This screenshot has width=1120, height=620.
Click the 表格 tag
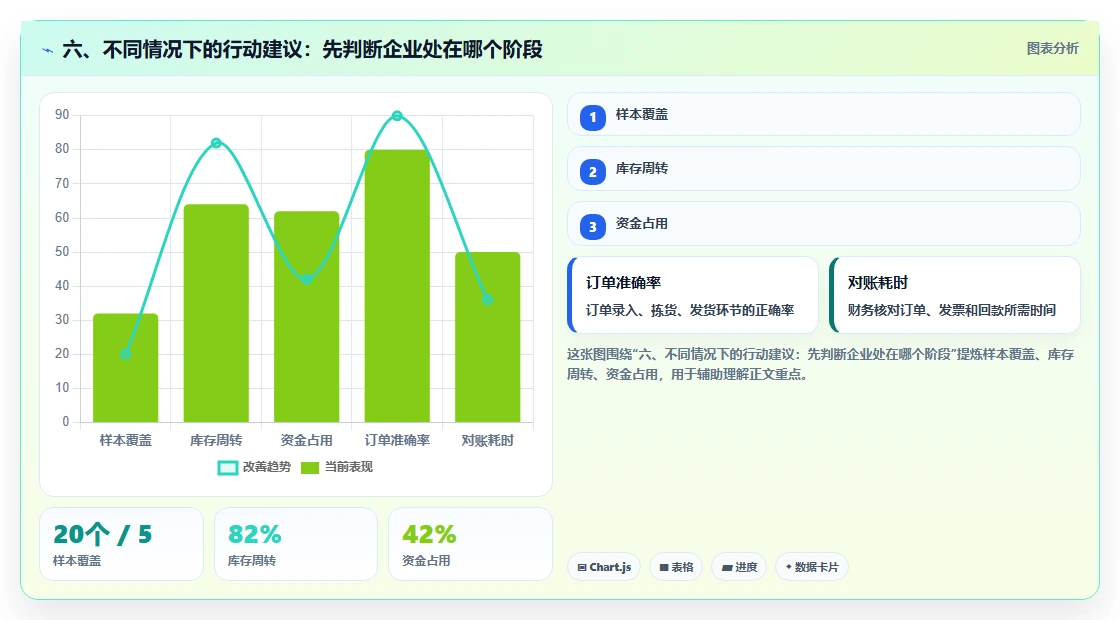coord(676,567)
